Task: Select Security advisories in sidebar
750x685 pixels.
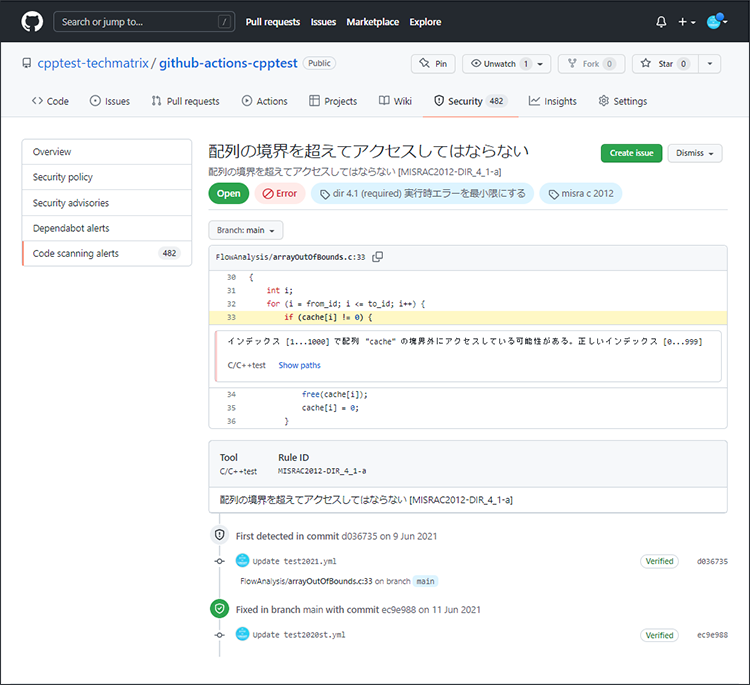Action: click(x=107, y=203)
